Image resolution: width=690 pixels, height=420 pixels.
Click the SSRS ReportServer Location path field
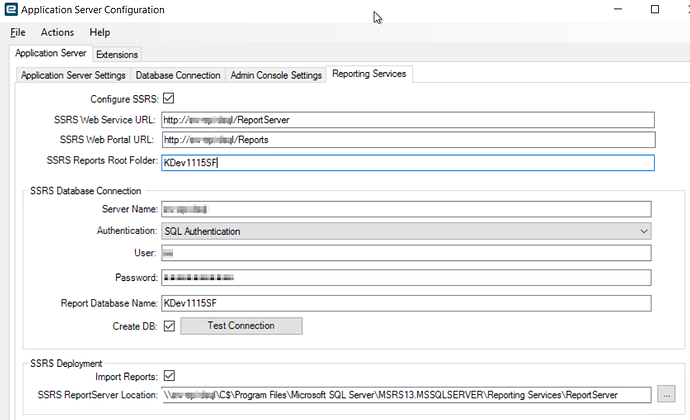pyautogui.click(x=406, y=394)
